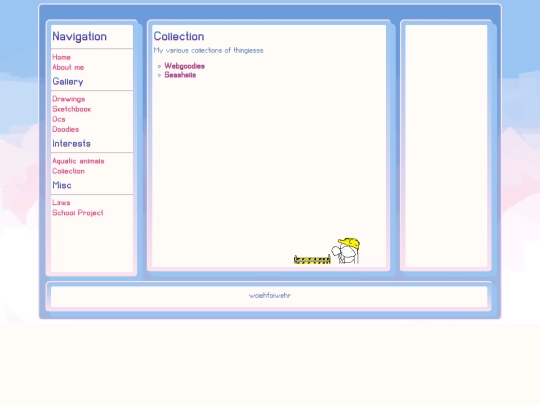Visit the Sketchbook page
Viewport: 540px width, 405px height.
pos(72,109)
